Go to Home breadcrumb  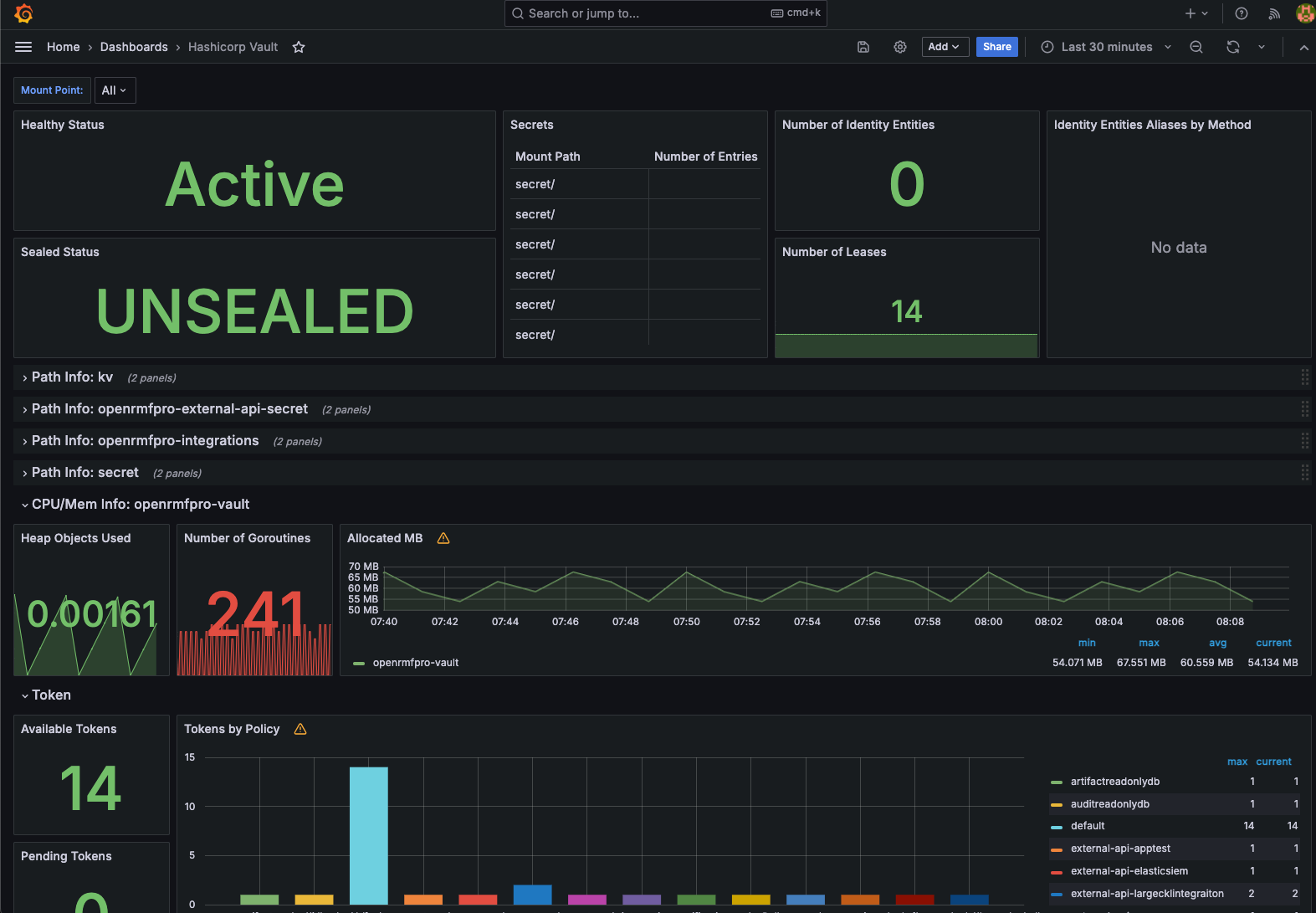[64, 47]
